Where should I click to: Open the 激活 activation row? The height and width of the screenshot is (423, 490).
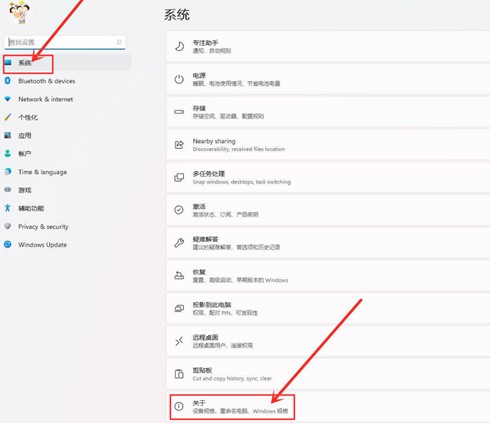tap(328, 210)
